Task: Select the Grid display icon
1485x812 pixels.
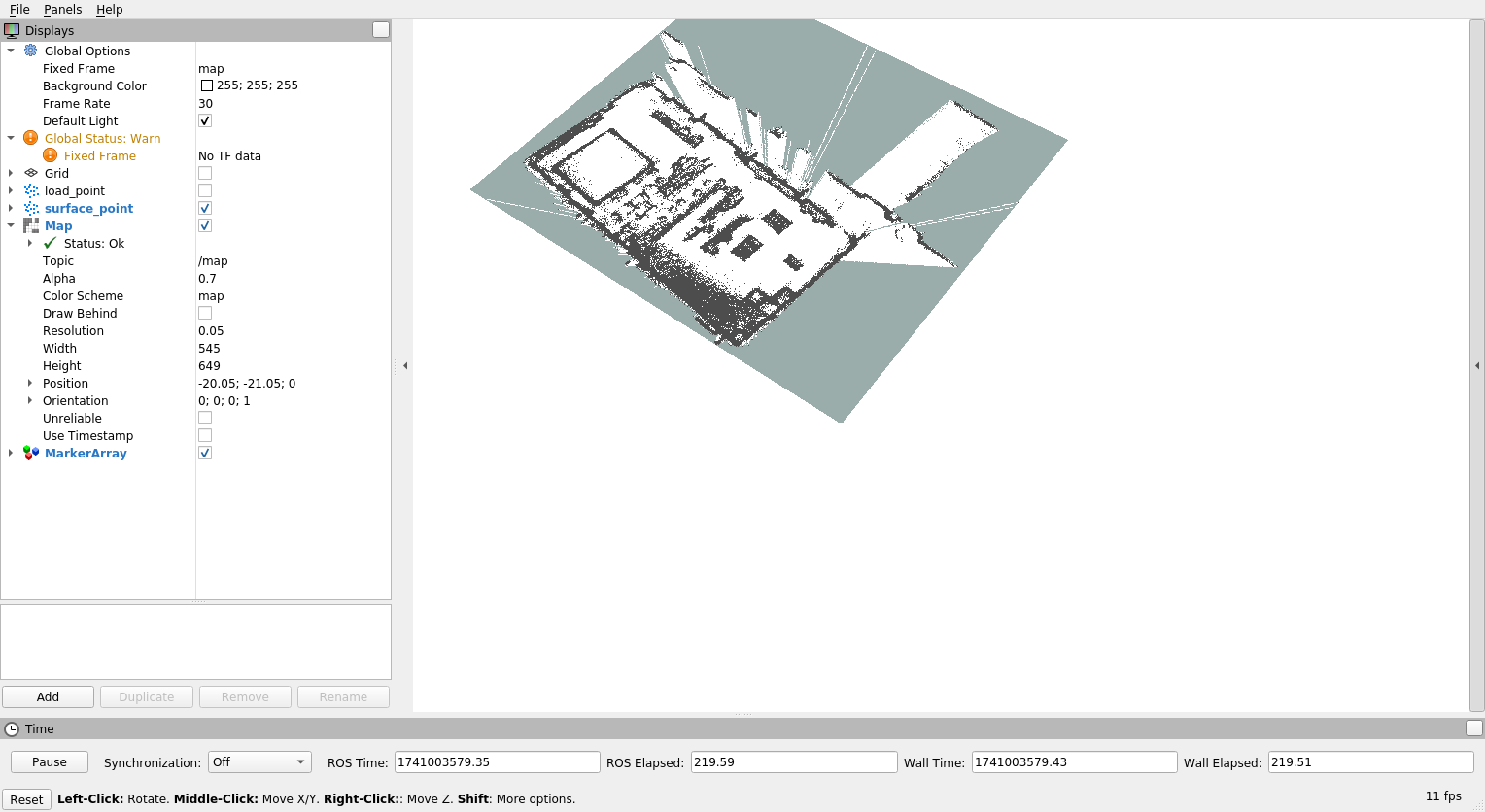Action: coord(31,173)
